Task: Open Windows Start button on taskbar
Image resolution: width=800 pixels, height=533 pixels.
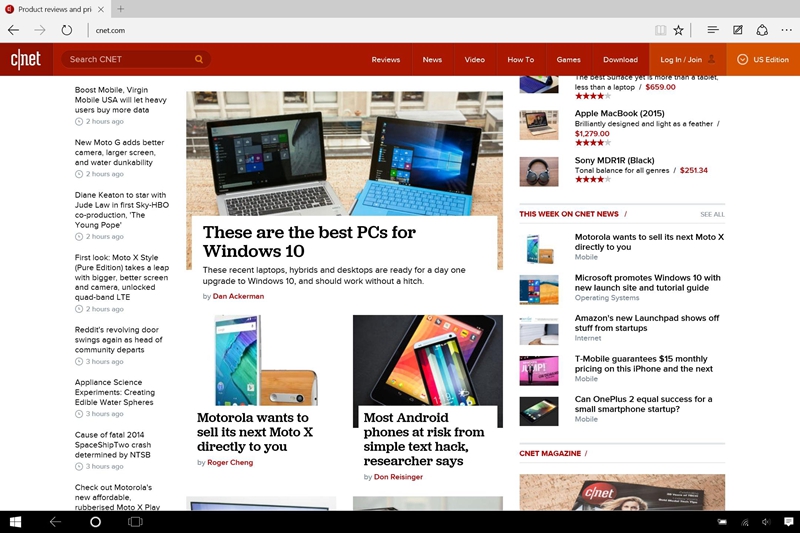Action: tap(16, 522)
